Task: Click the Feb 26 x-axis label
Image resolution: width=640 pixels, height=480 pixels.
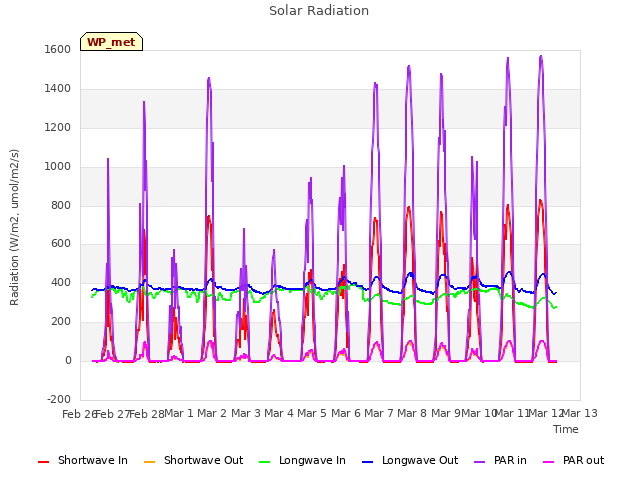Action: tap(79, 414)
